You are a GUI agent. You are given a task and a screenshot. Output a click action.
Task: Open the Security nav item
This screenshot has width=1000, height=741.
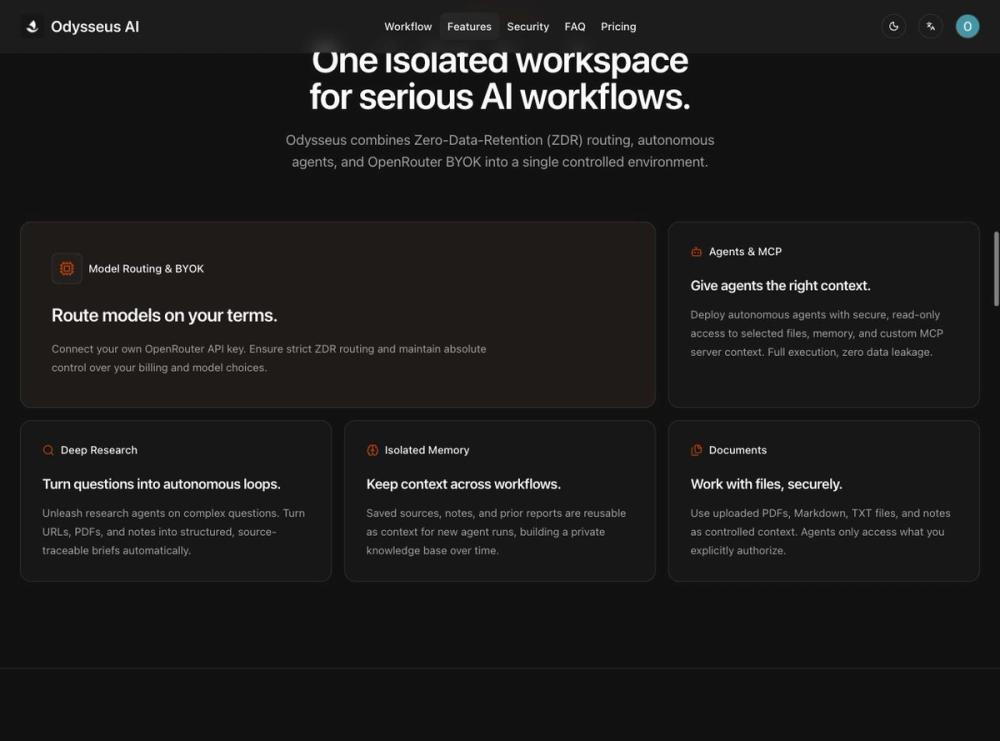tap(527, 27)
